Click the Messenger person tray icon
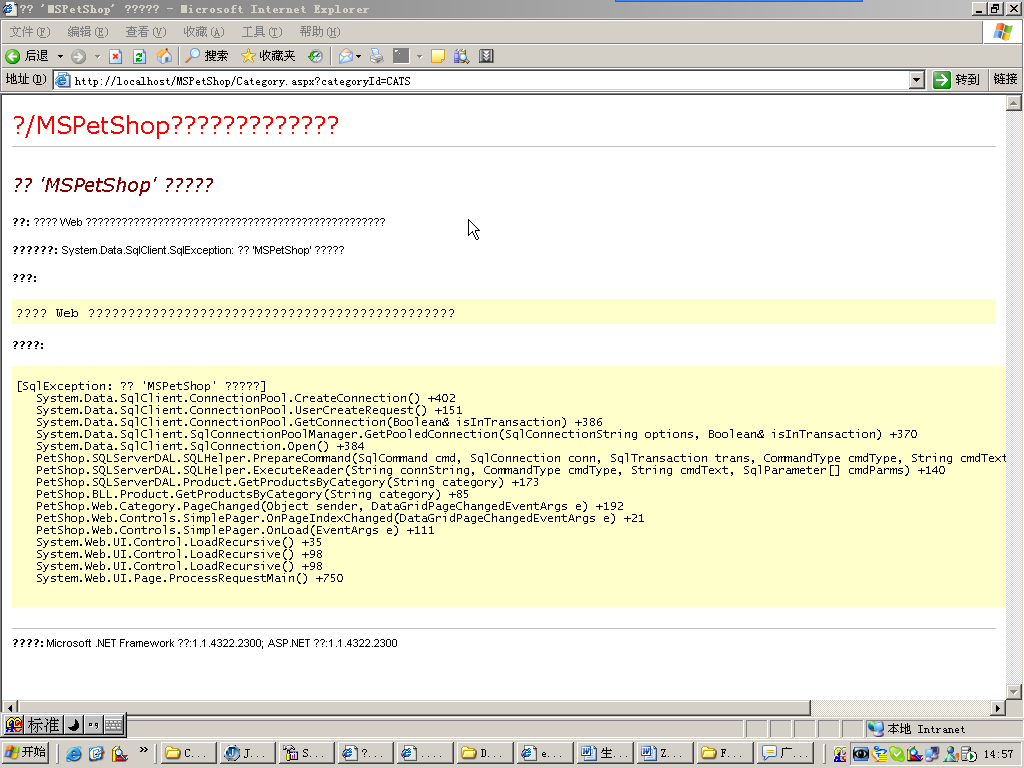1024x768 pixels. (x=952, y=754)
